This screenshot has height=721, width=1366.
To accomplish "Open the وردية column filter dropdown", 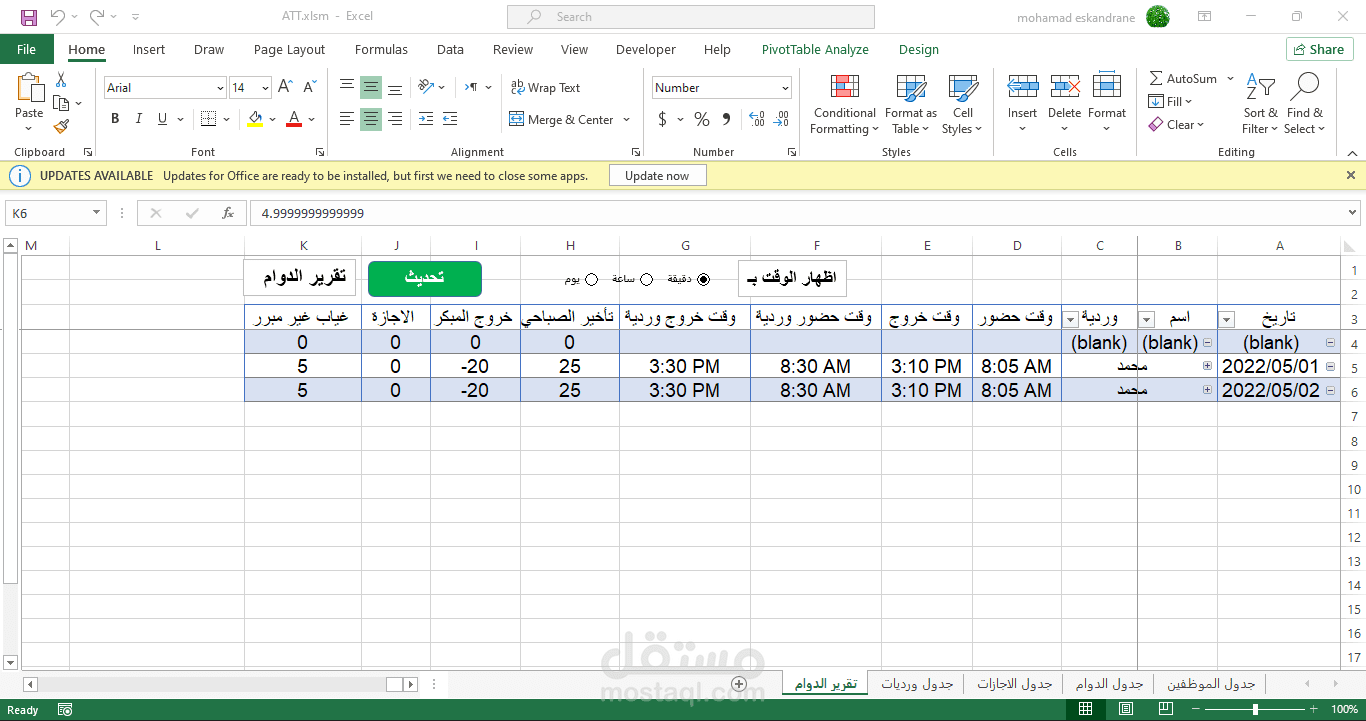I will click(x=1071, y=319).
